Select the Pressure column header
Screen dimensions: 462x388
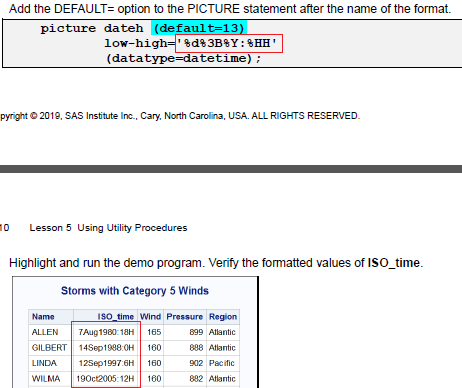pyautogui.click(x=185, y=316)
